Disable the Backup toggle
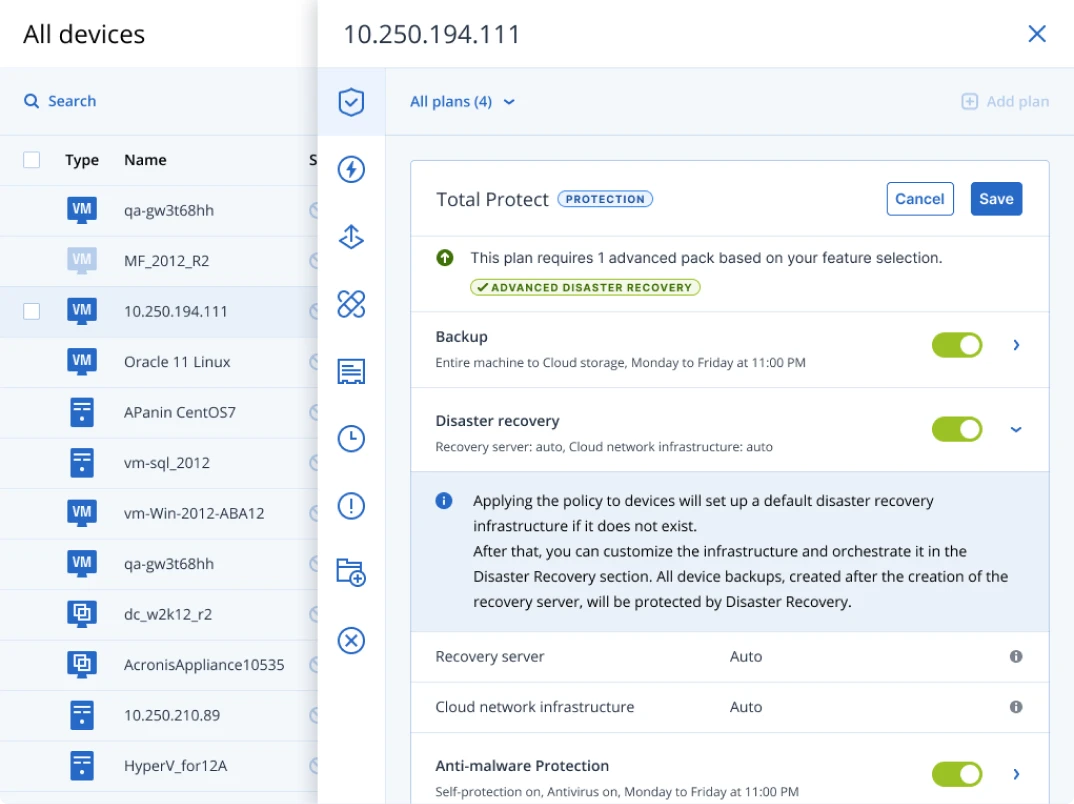 pos(957,344)
